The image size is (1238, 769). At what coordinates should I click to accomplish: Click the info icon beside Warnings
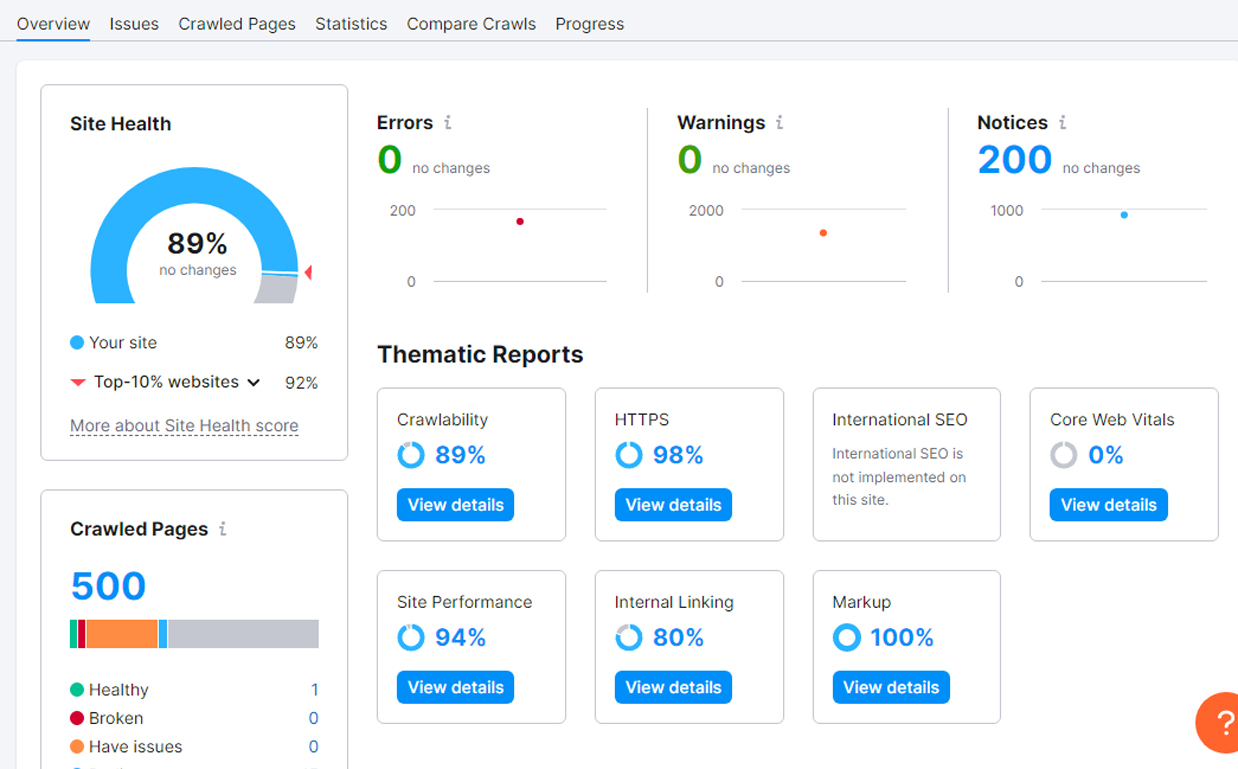(779, 123)
